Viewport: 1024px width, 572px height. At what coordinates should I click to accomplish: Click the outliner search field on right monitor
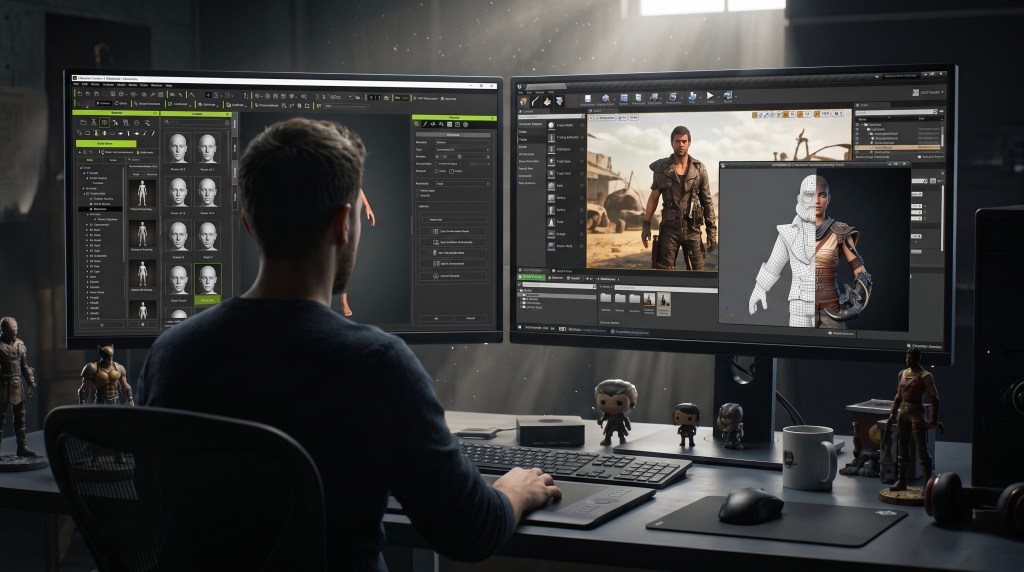coord(895,112)
